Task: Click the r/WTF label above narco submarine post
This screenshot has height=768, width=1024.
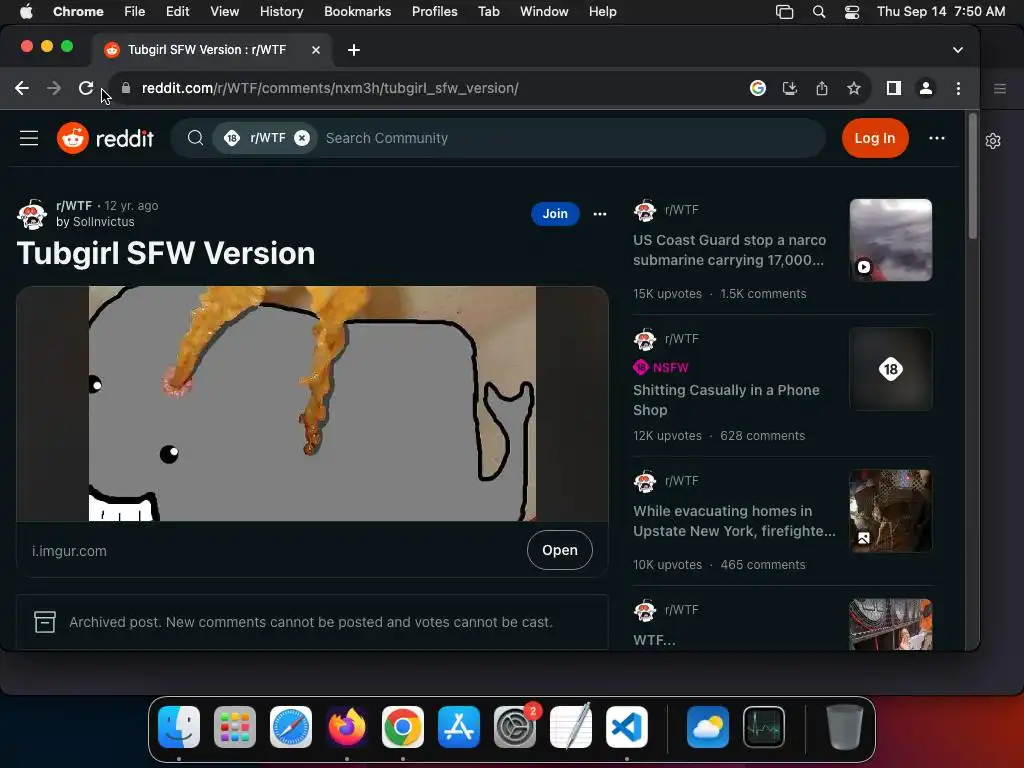Action: point(681,210)
